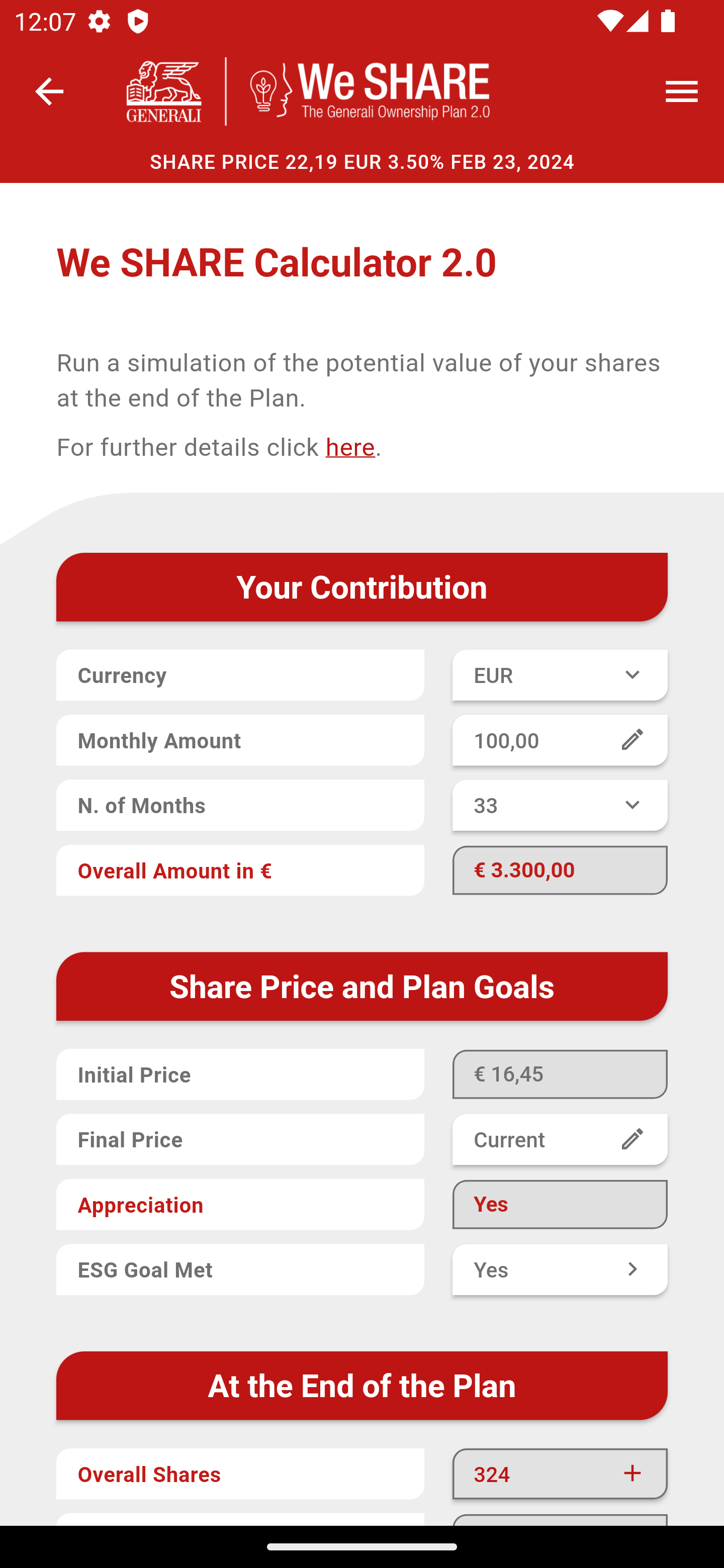Image resolution: width=724 pixels, height=1568 pixels.
Task: Tap the Generali lion logo
Action: point(163,91)
